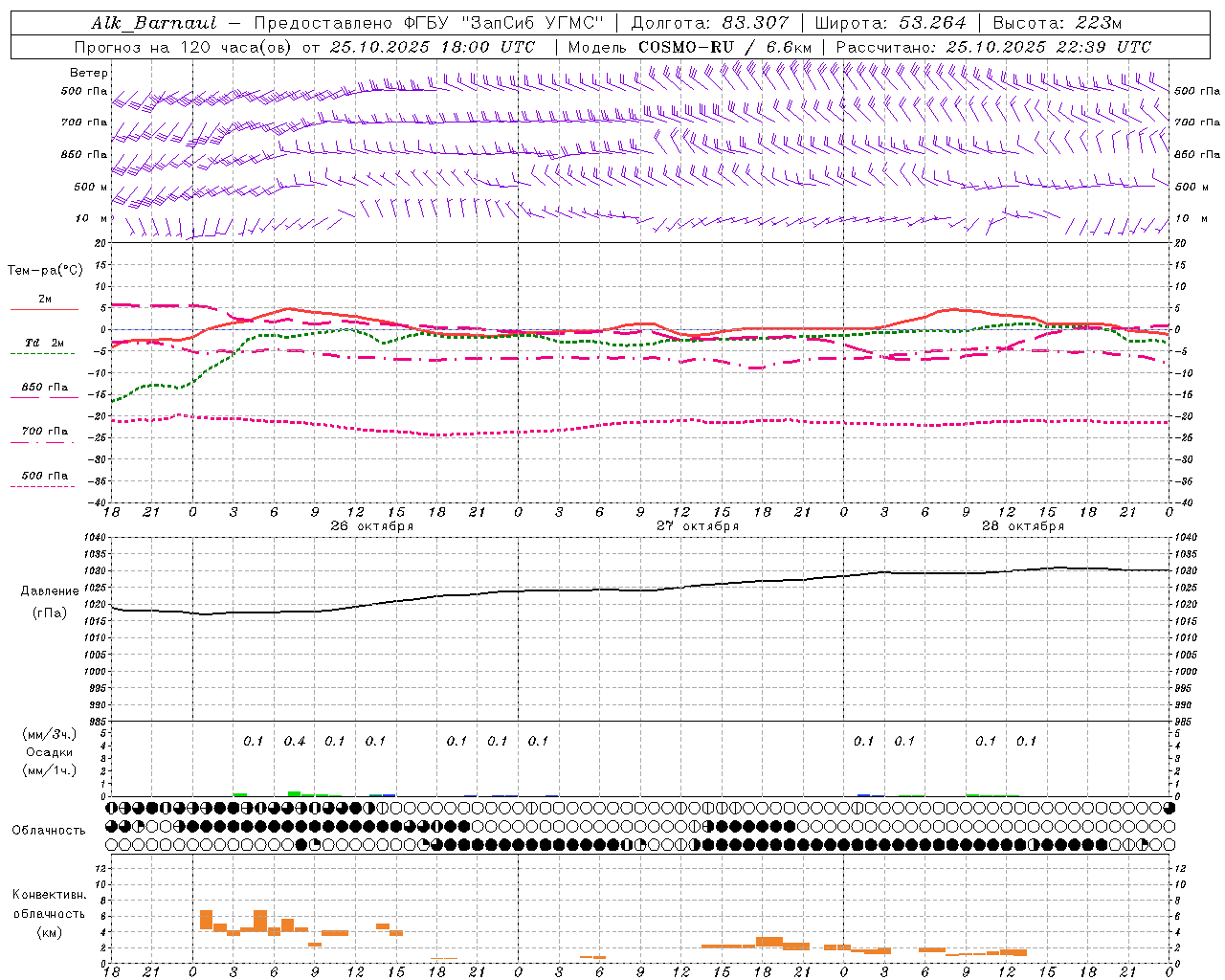The height and width of the screenshot is (980, 1225).
Task: Click the 0.4 precipitation amount value
Action: click(x=294, y=741)
